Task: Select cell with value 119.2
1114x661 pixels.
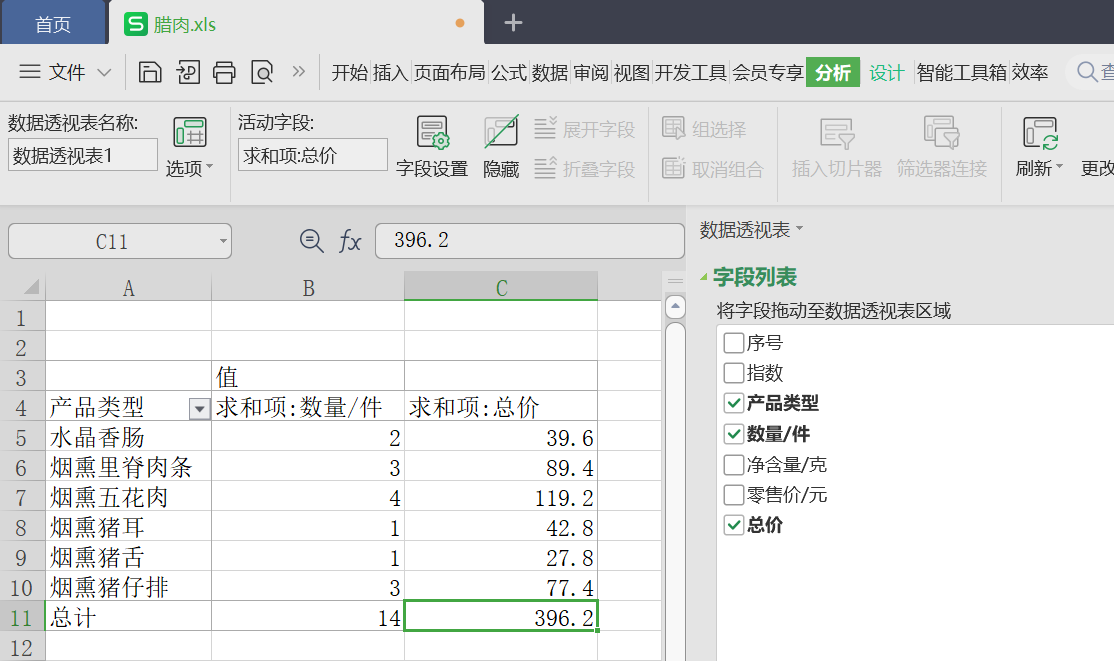Action: click(501, 497)
